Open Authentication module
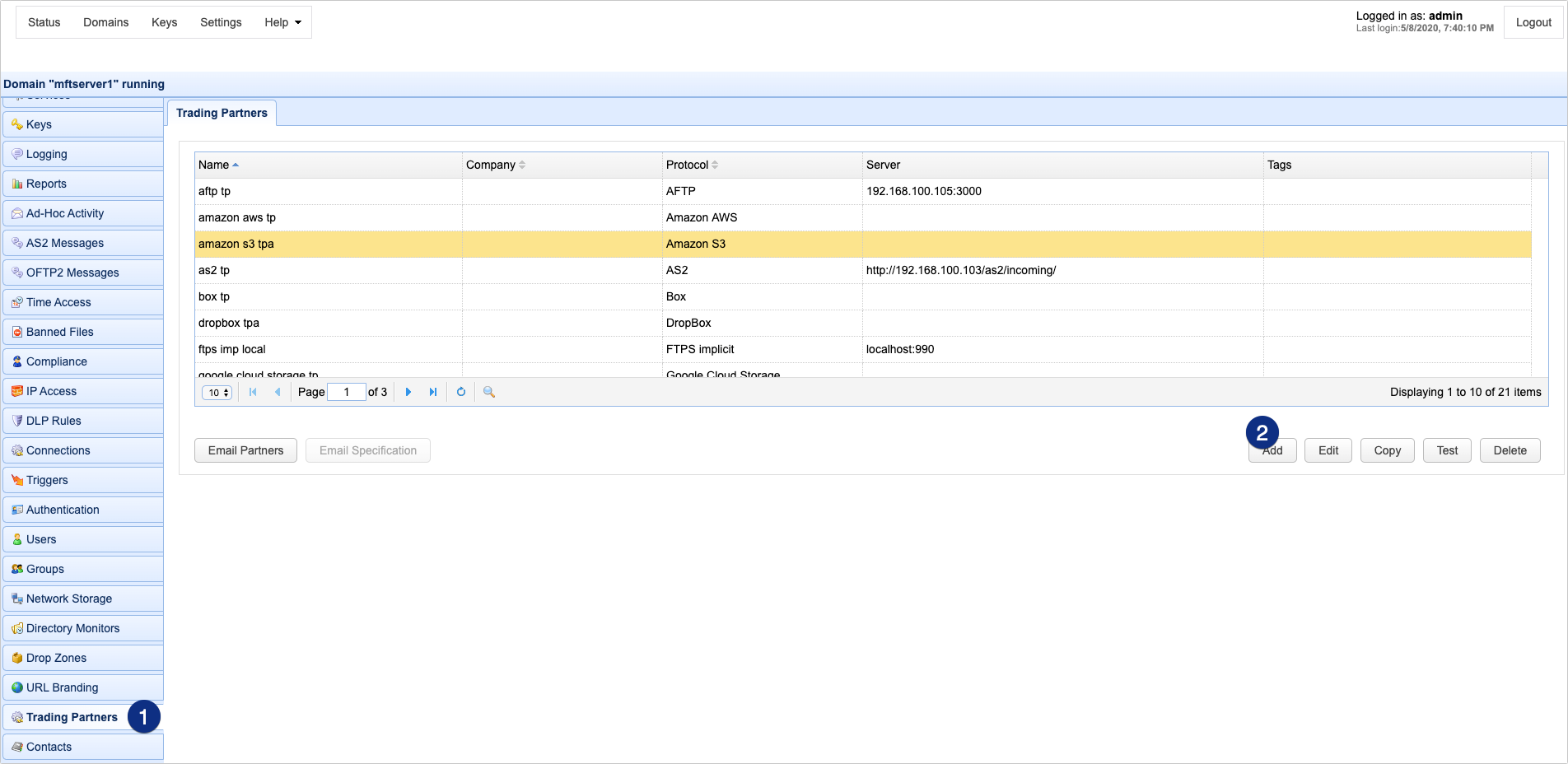Viewport: 1568px width, 764px height. click(82, 510)
